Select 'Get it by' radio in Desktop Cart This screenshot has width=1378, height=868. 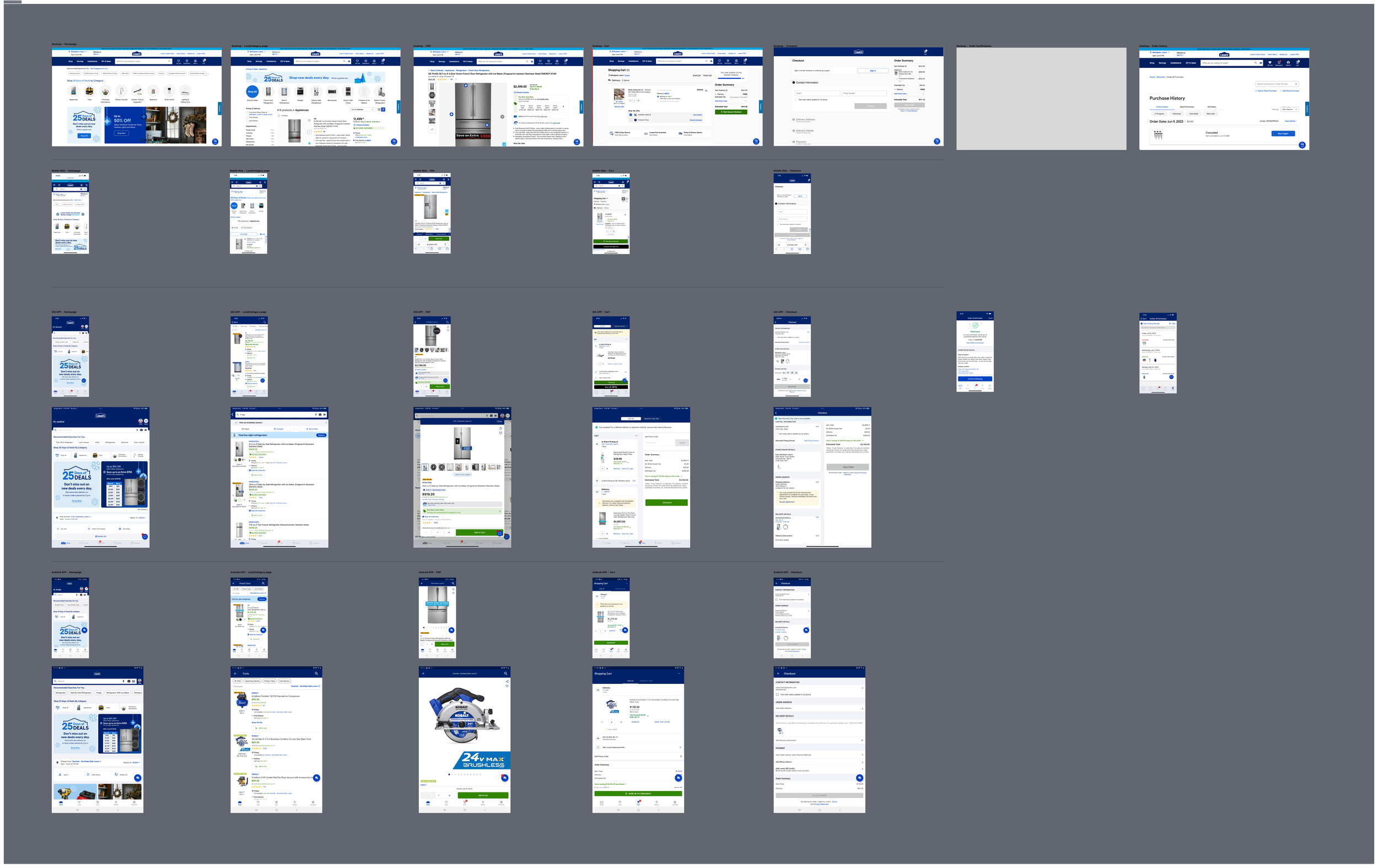(x=658, y=96)
